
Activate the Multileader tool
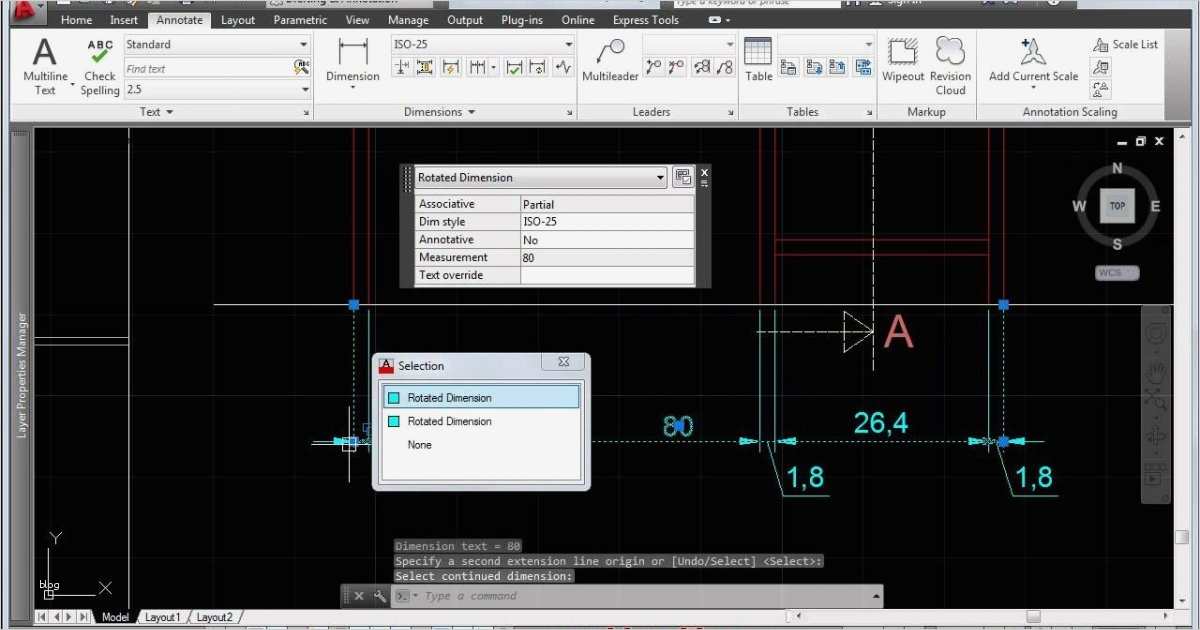[610, 62]
